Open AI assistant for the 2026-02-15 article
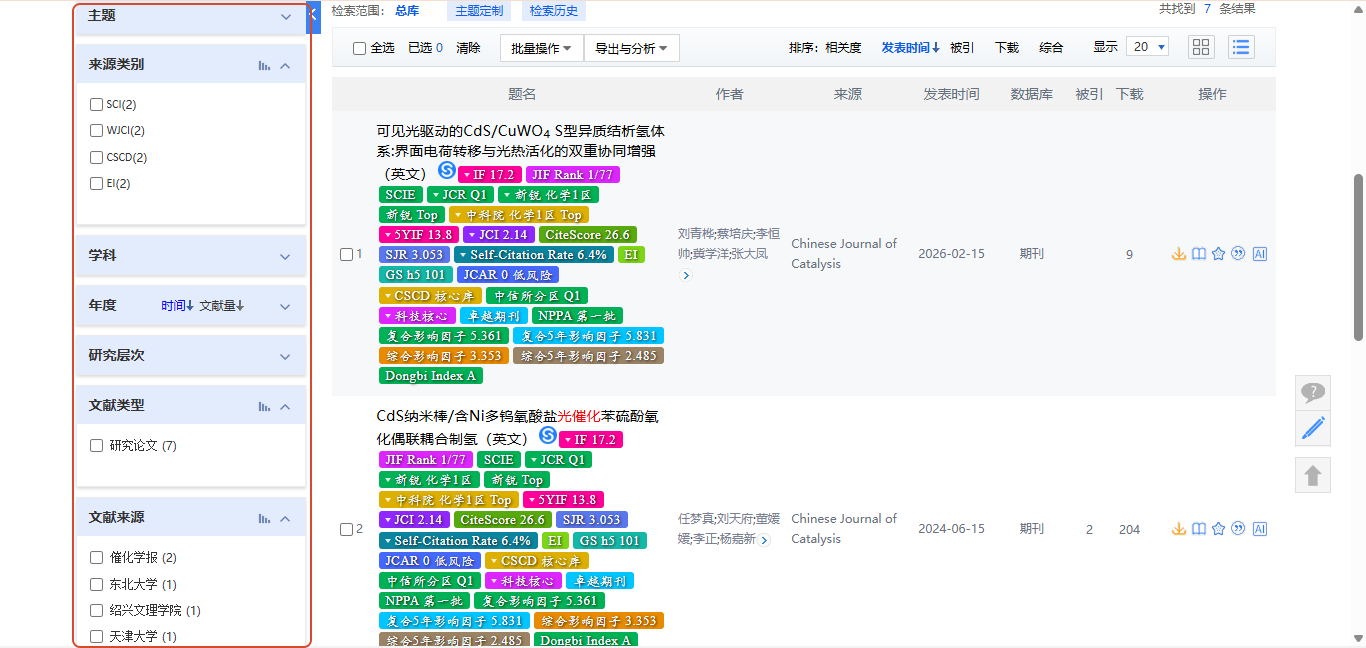Viewport: 1366px width, 648px height. [1260, 254]
